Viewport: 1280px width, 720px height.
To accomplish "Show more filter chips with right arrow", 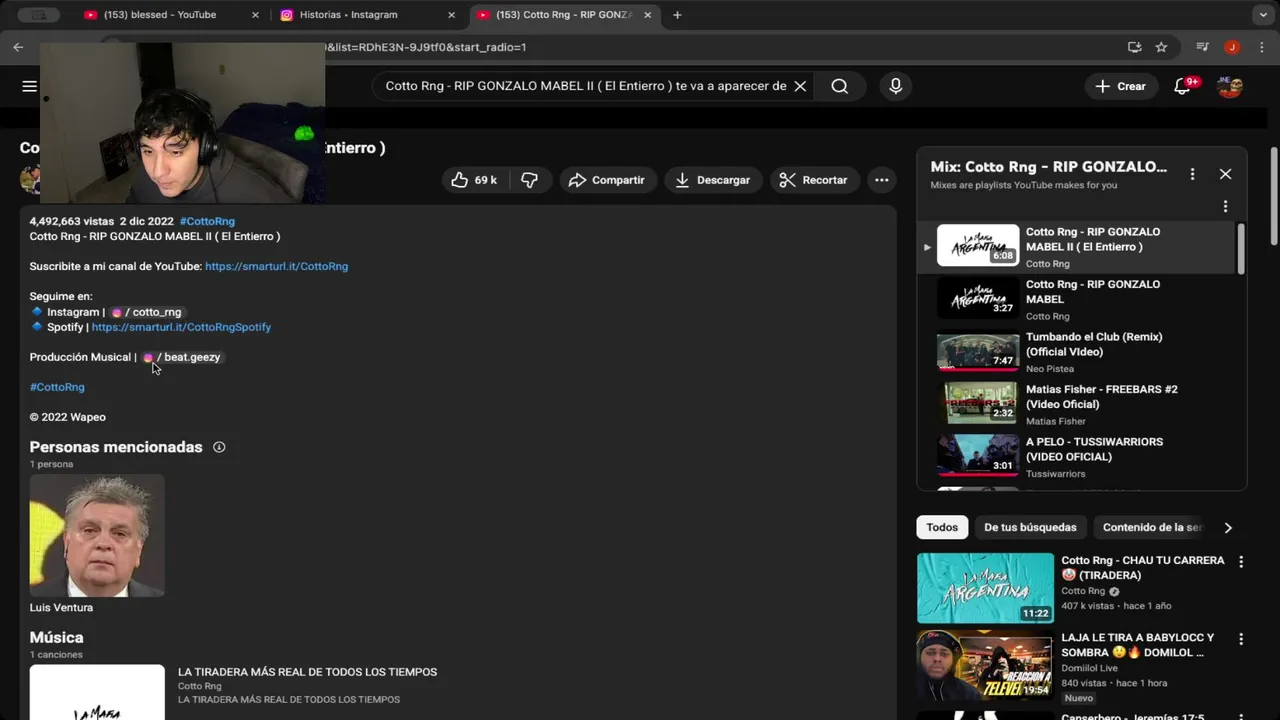I will pyautogui.click(x=1228, y=527).
